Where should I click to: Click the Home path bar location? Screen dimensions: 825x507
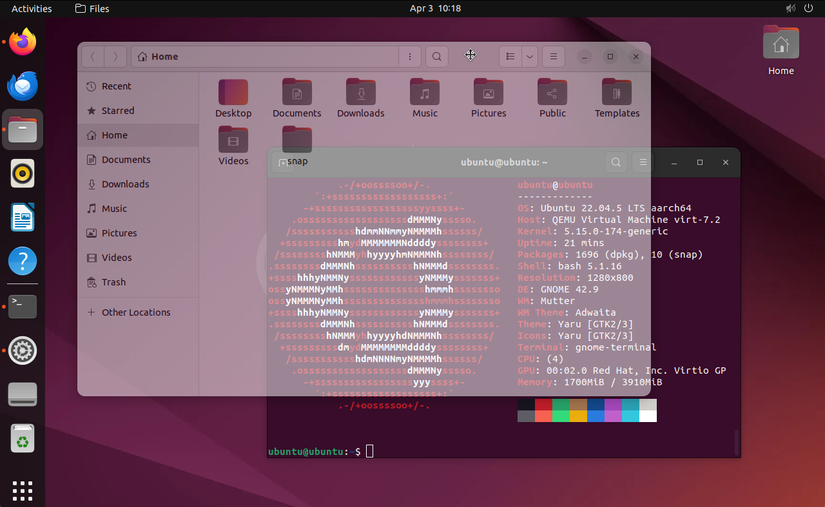pos(158,56)
